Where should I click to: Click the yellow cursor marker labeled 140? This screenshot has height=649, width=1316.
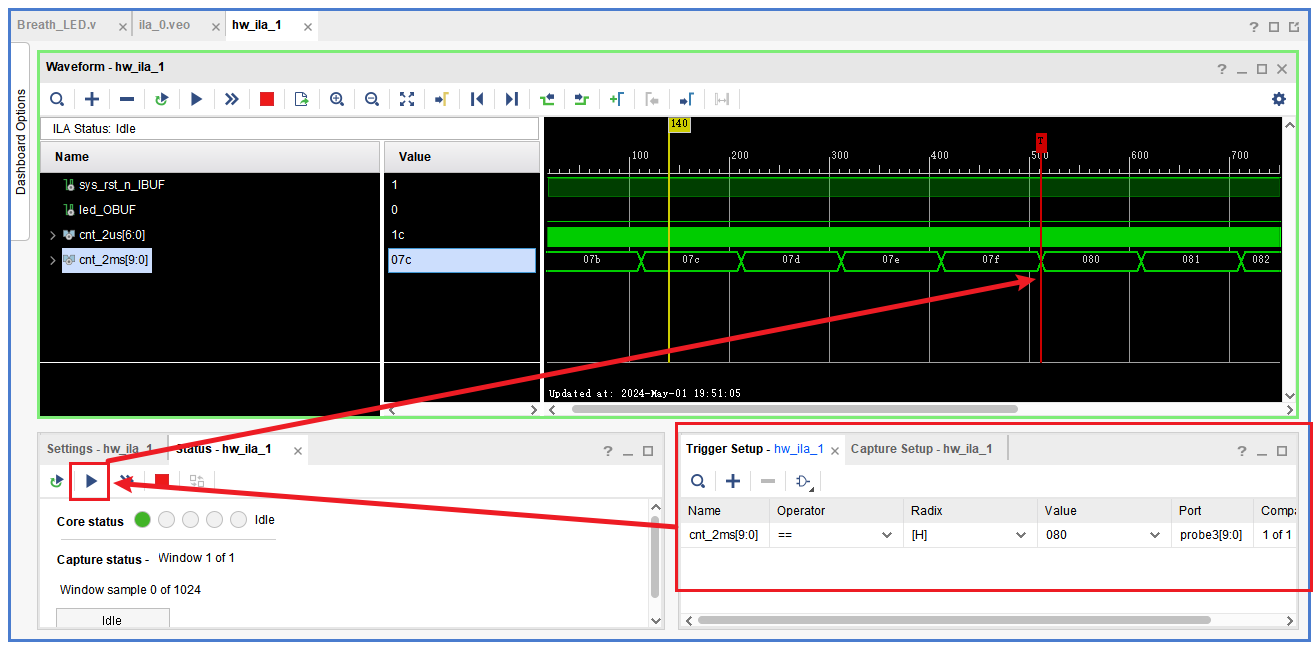[x=679, y=124]
